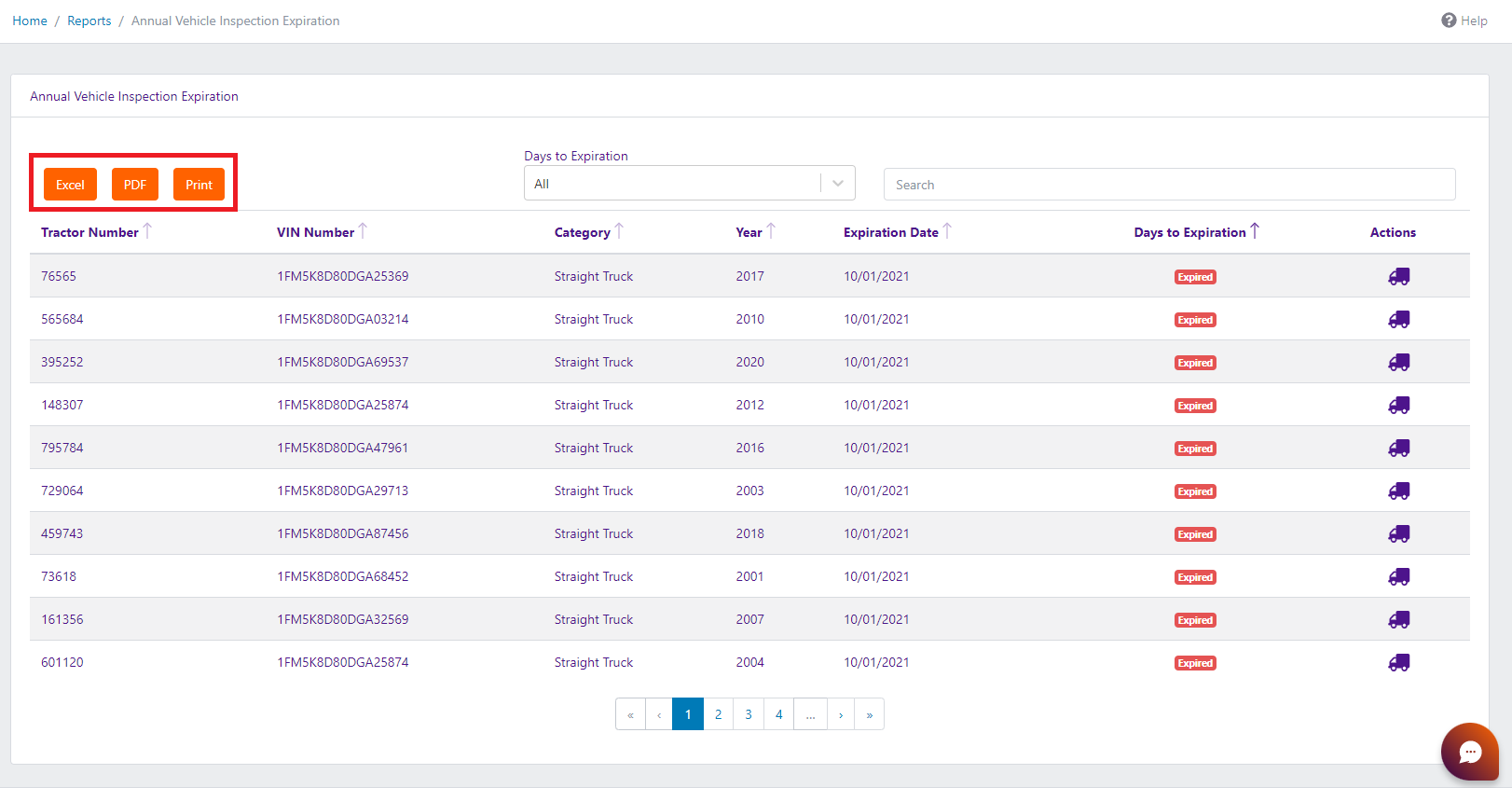The width and height of the screenshot is (1512, 788).
Task: Open the Days to Expiration dropdown
Action: pos(690,184)
